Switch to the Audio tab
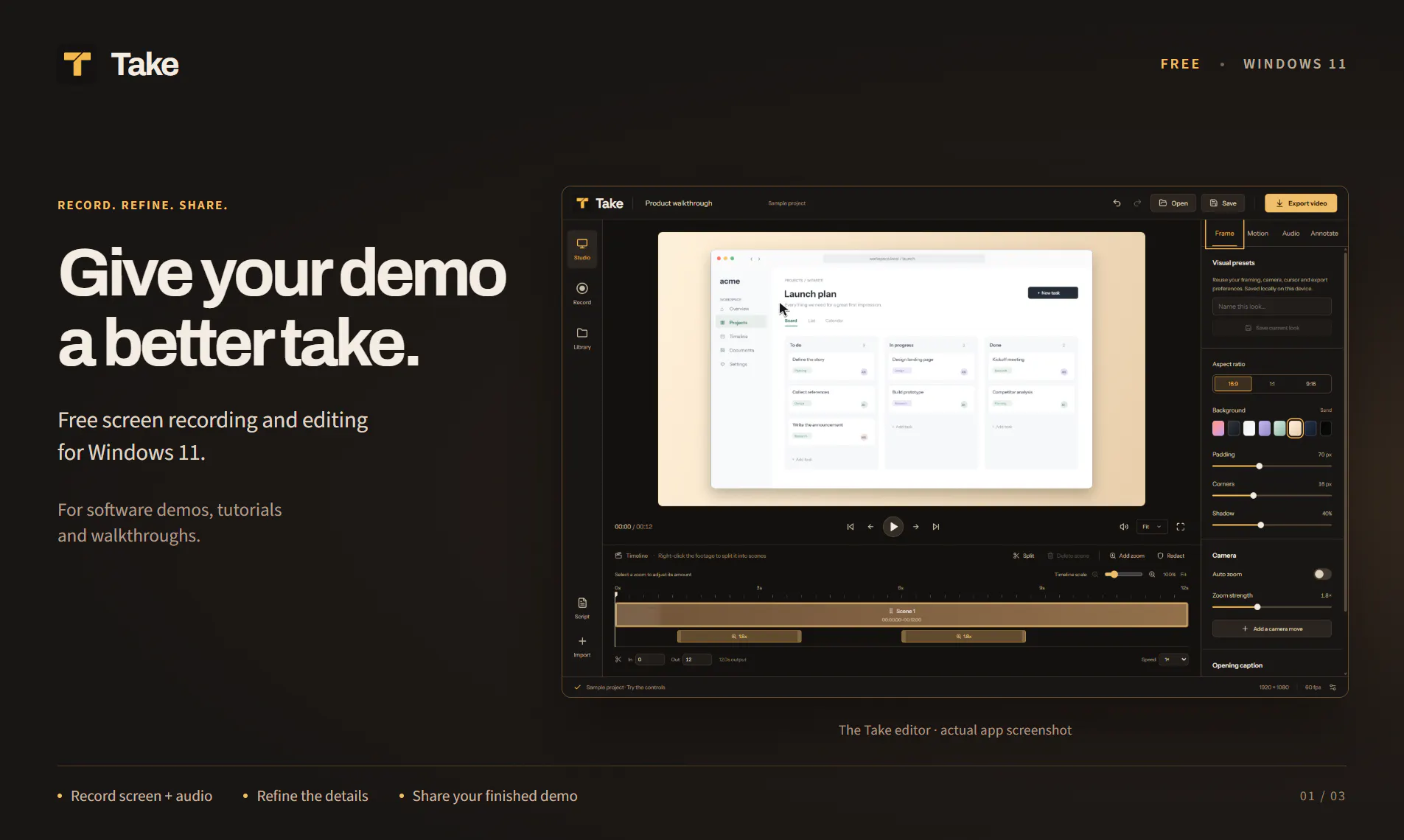This screenshot has width=1404, height=840. pos(1291,234)
